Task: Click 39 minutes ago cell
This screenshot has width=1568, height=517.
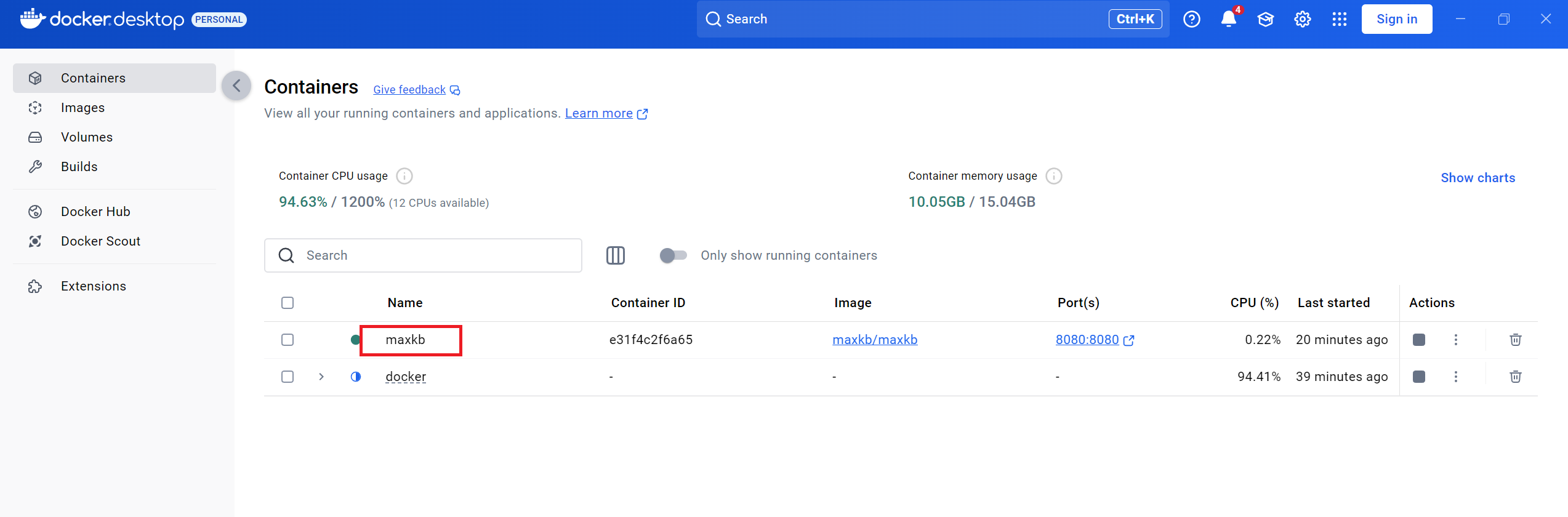Action: (x=1341, y=377)
